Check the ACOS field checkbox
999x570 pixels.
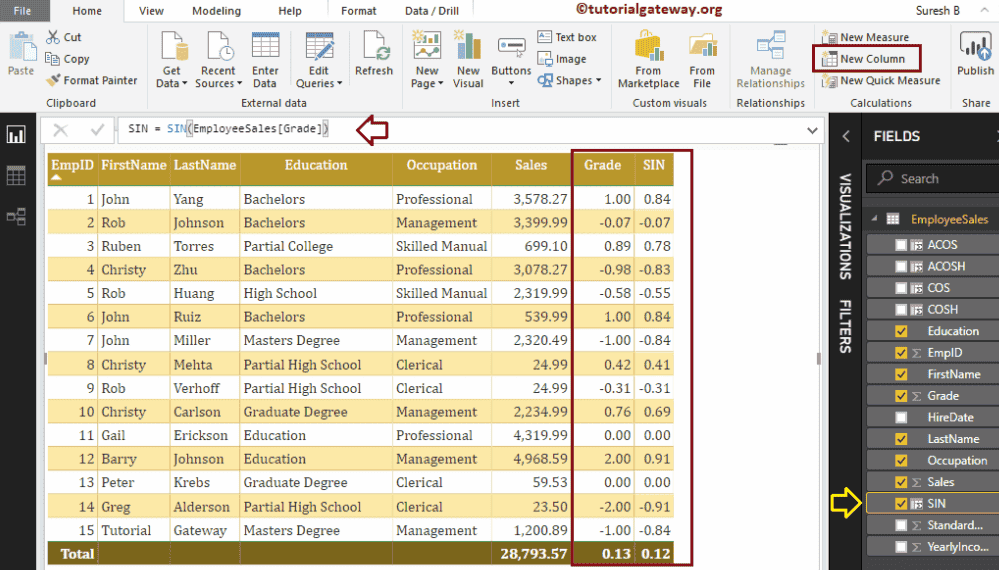(x=902, y=245)
